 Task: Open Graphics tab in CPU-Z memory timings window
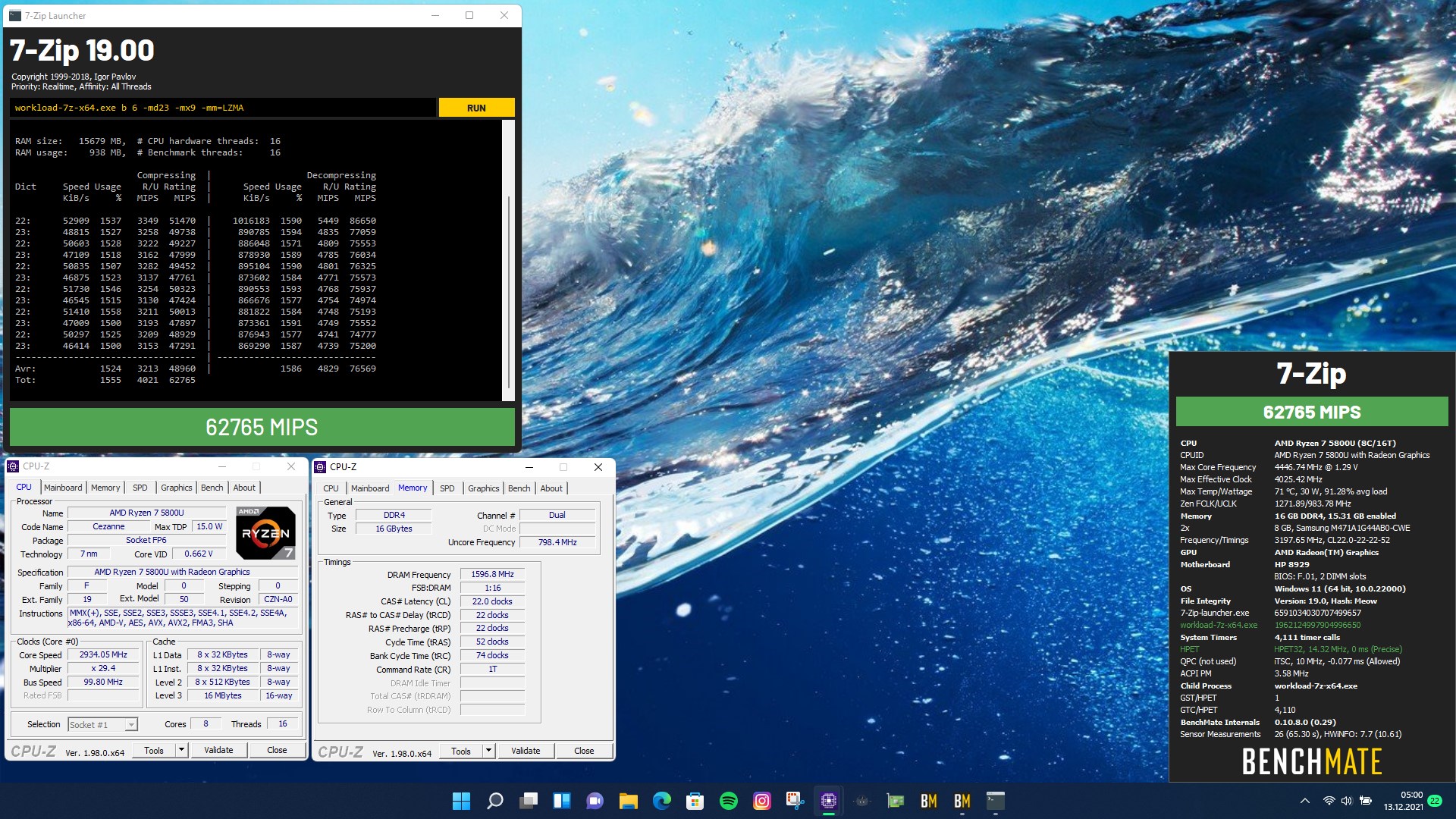484,488
